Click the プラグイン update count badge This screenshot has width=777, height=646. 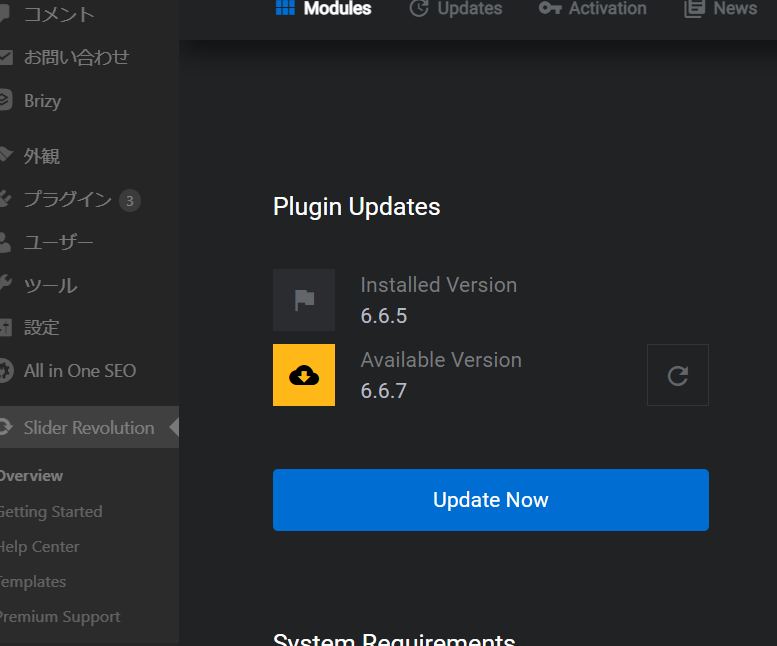click(129, 201)
